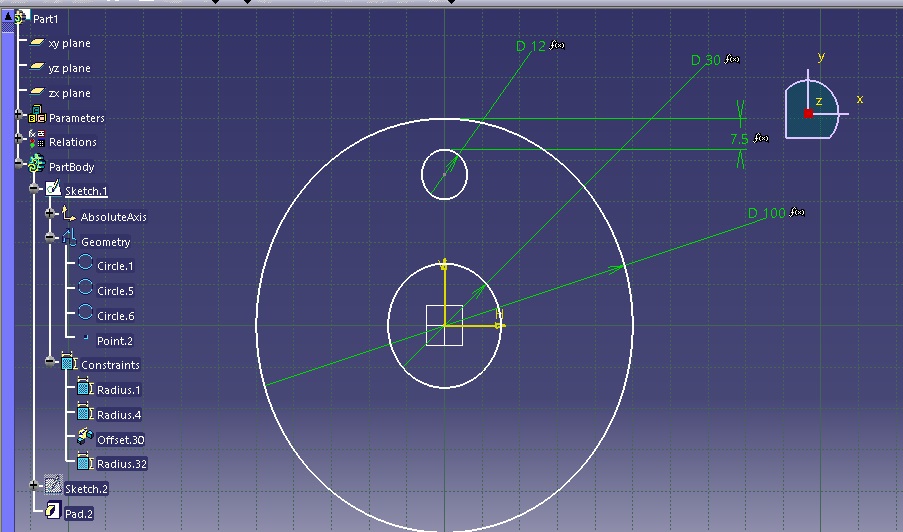Expand the Sketch.2 node
Image resolution: width=903 pixels, height=532 pixels.
(x=35, y=487)
